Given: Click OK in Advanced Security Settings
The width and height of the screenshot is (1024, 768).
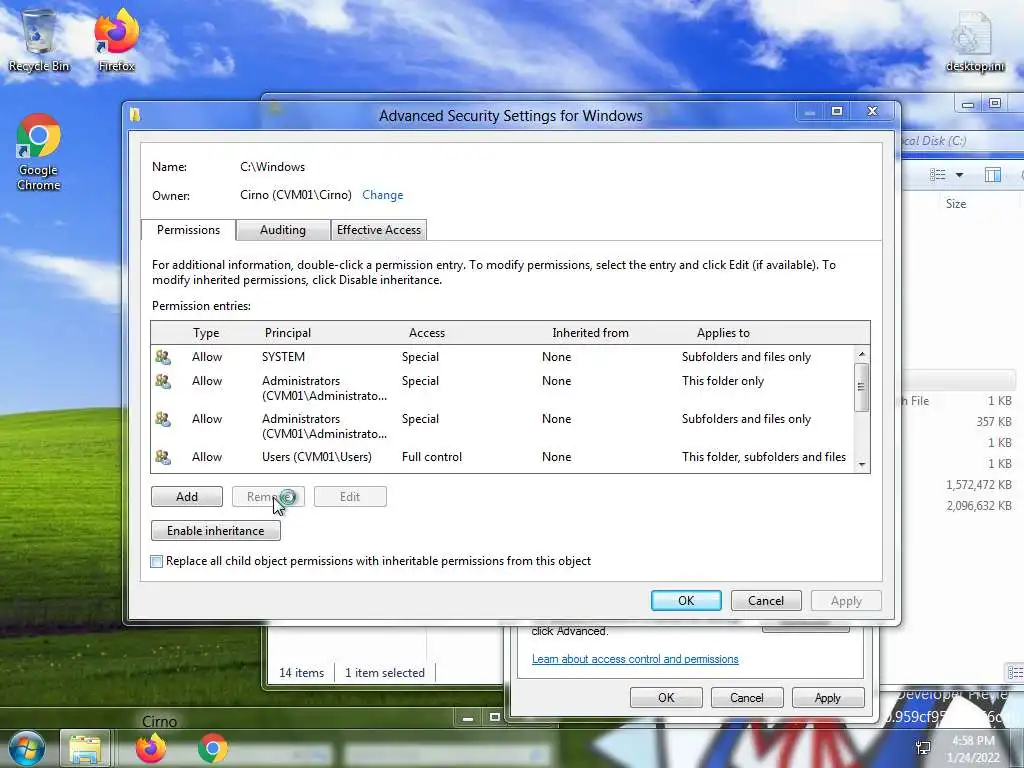Looking at the screenshot, I should [686, 601].
